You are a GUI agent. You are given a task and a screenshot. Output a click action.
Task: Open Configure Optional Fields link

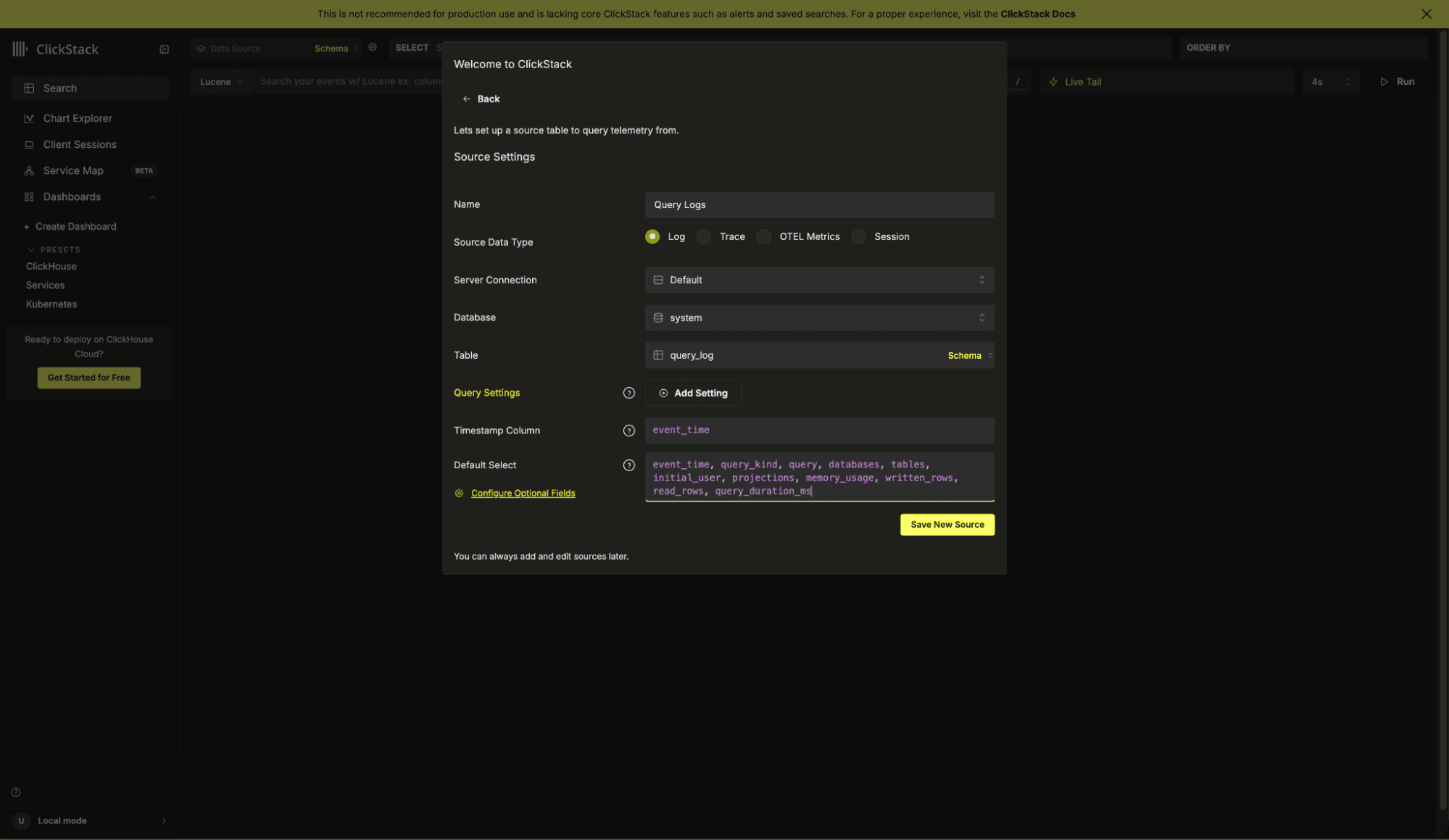tap(523, 494)
